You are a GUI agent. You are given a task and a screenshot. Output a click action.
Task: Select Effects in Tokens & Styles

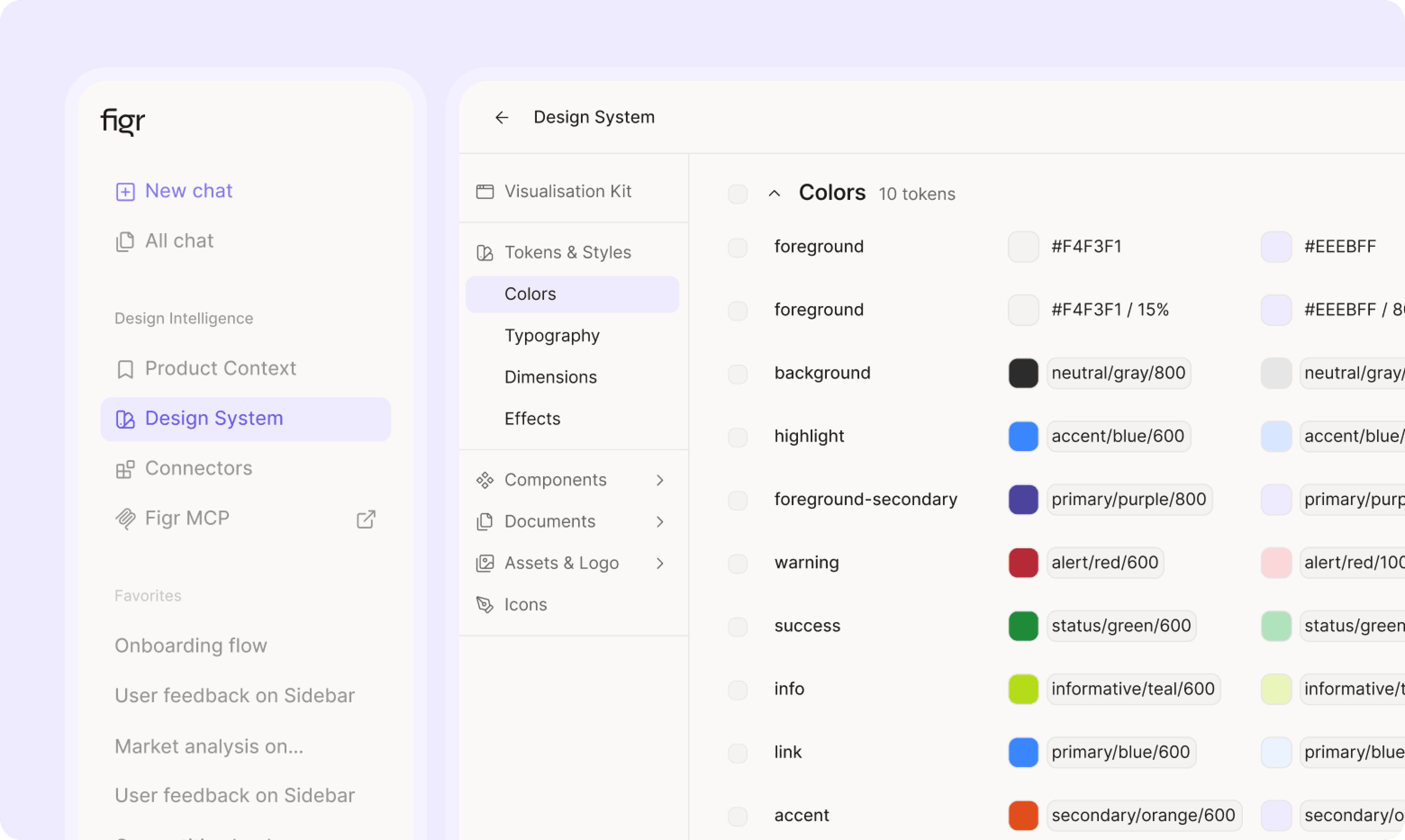[532, 419]
